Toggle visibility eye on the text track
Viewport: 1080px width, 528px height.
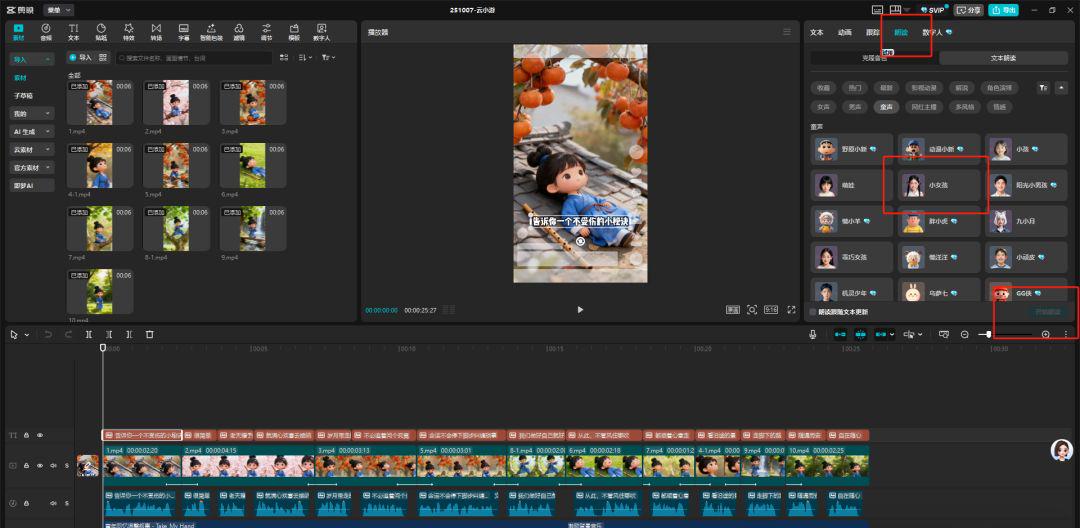click(40, 436)
